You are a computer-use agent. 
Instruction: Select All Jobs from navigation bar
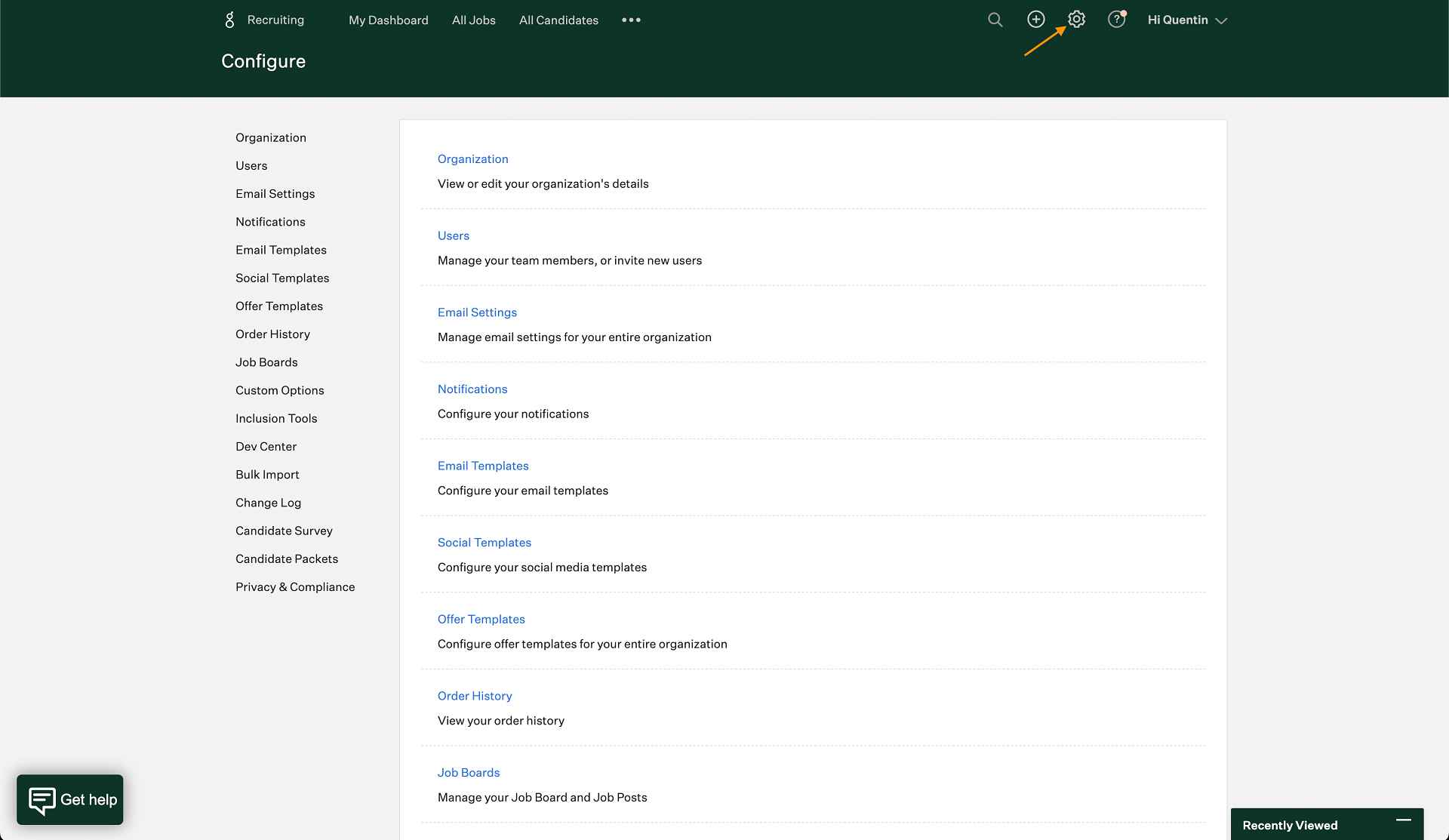[473, 20]
